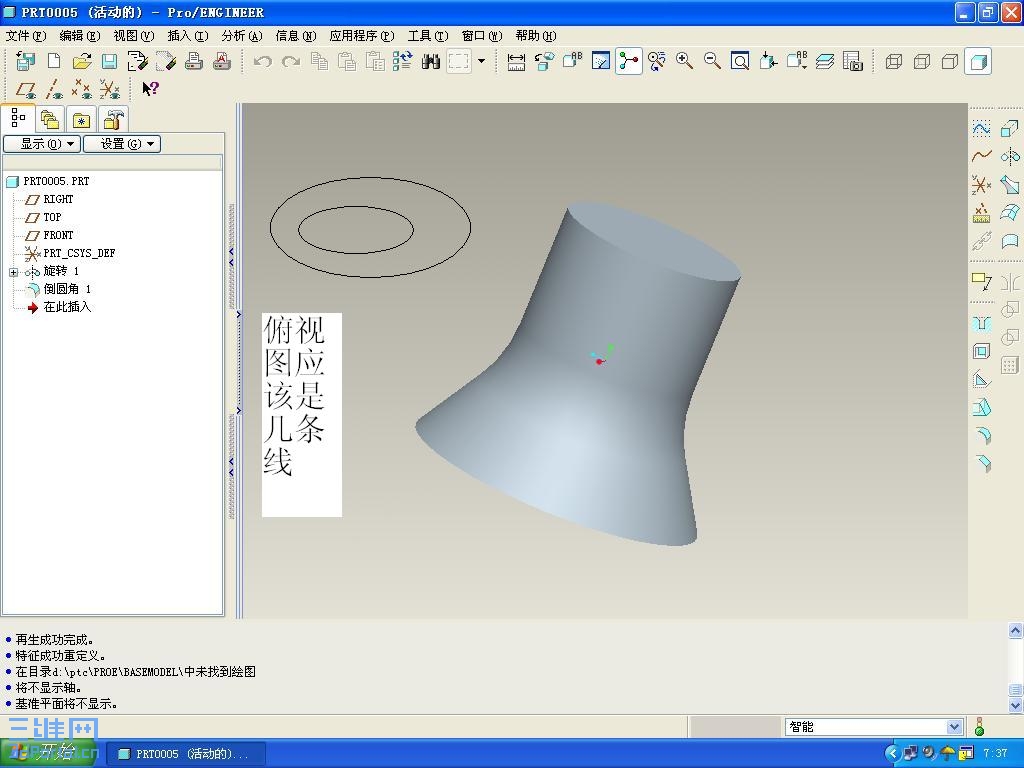Switch to the favorites tab
This screenshot has width=1024, height=768.
pyautogui.click(x=81, y=120)
